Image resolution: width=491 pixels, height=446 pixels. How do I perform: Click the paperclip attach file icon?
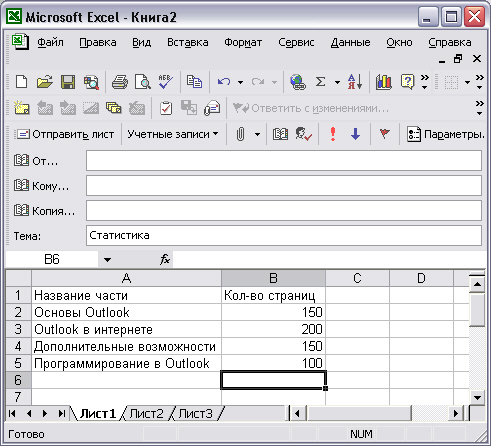tap(240, 134)
